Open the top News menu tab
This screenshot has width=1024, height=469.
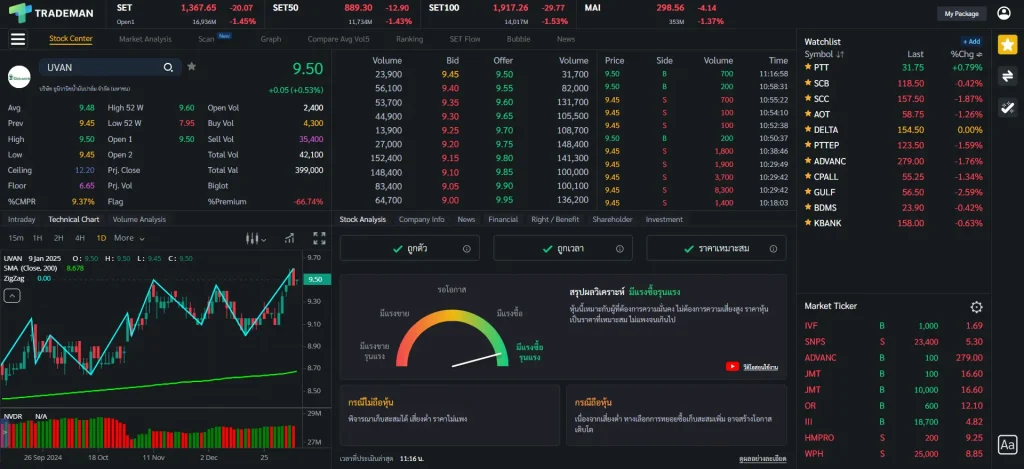tap(566, 39)
